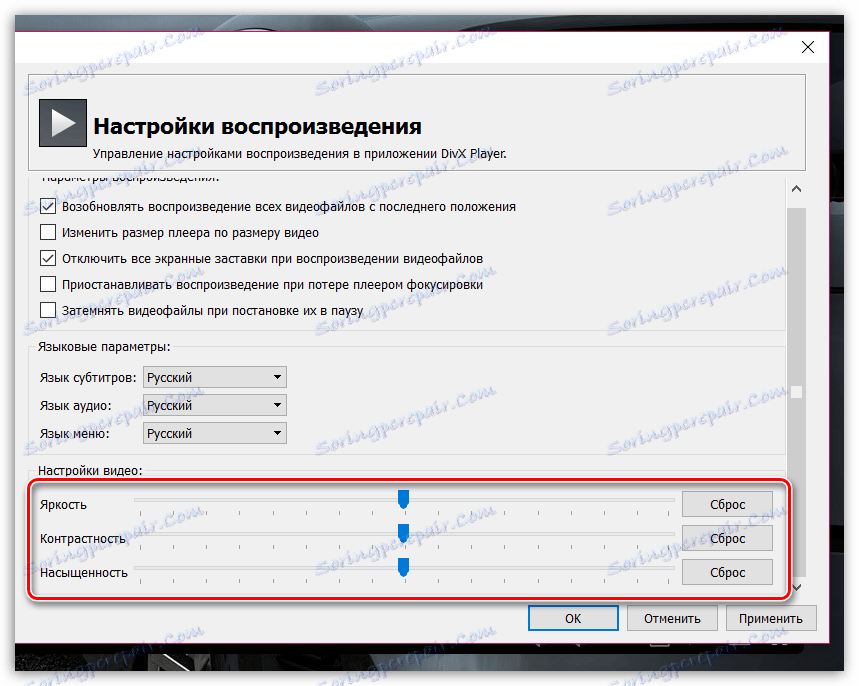Check the darken videos when paused option
Viewport: 859px width, 686px height.
(47, 310)
